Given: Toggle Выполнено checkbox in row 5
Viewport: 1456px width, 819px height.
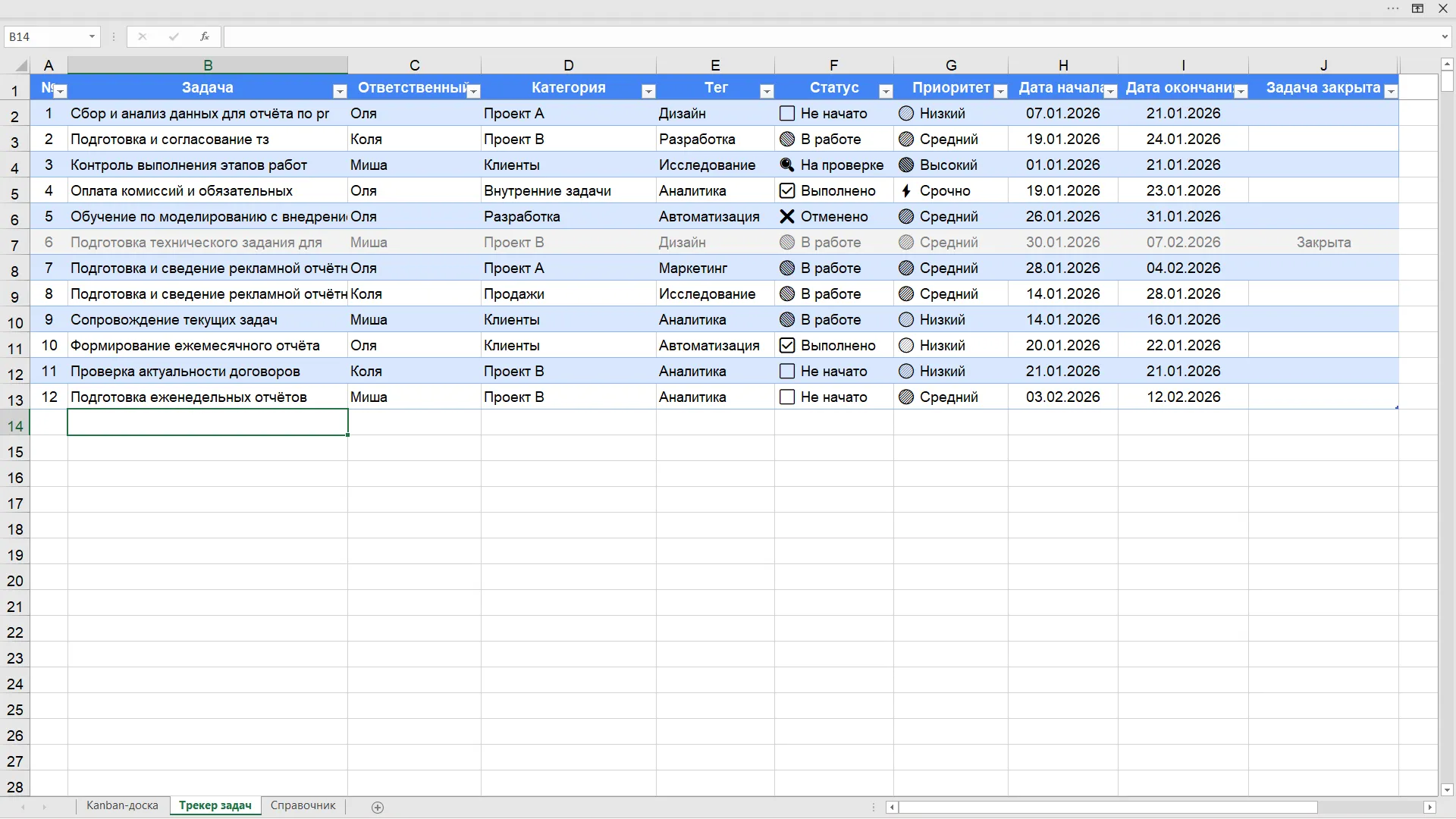Looking at the screenshot, I should click(787, 191).
